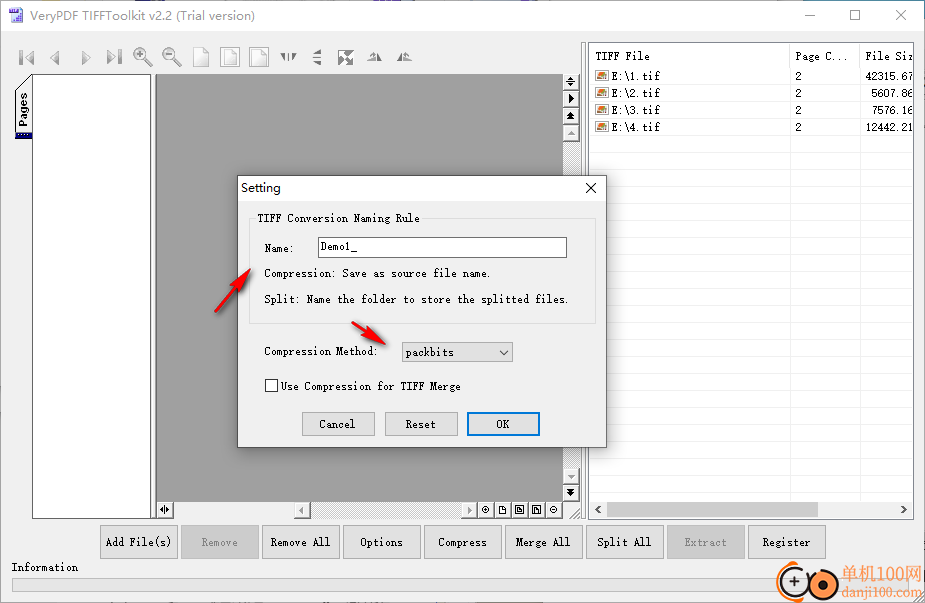The image size is (925, 603).
Task: Click right-pointing triangle atop viewer scrollbar
Action: [570, 99]
